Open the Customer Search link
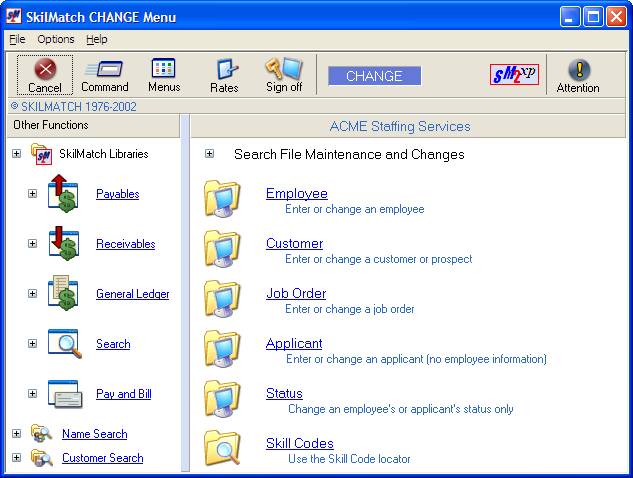 tap(103, 458)
